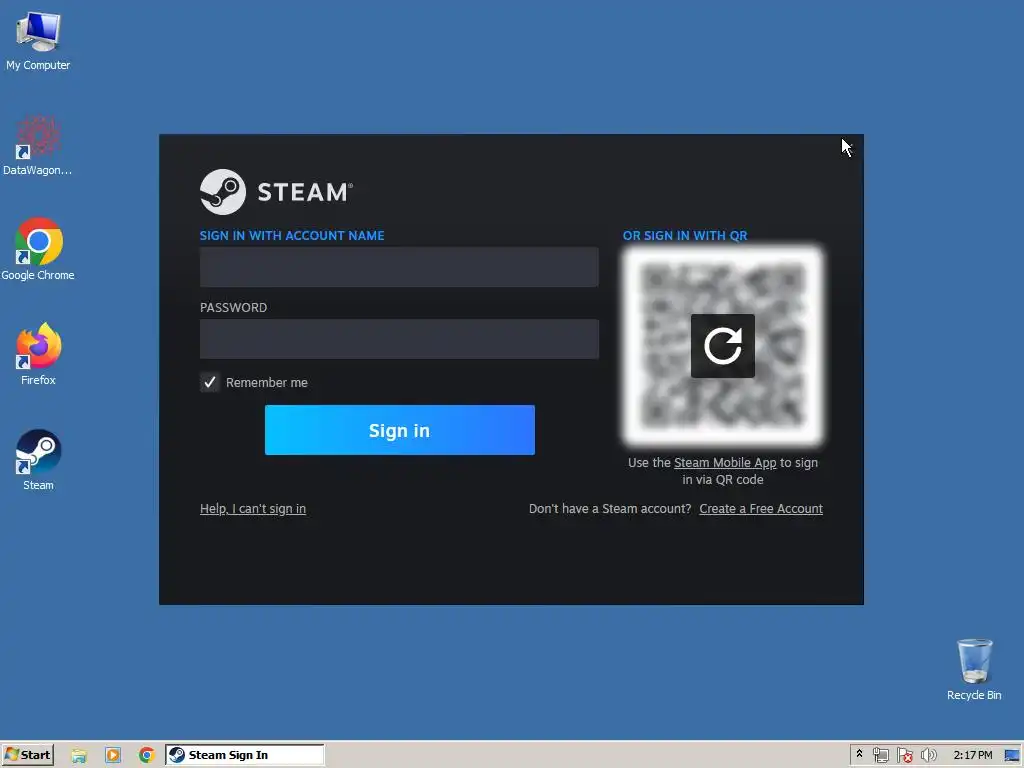1024x768 pixels.
Task: Click the password input field
Action: 399,338
